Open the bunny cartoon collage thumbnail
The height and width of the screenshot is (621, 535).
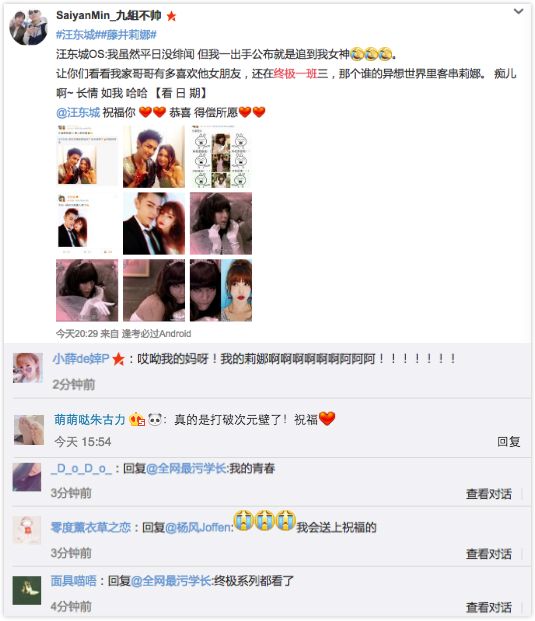[221, 156]
